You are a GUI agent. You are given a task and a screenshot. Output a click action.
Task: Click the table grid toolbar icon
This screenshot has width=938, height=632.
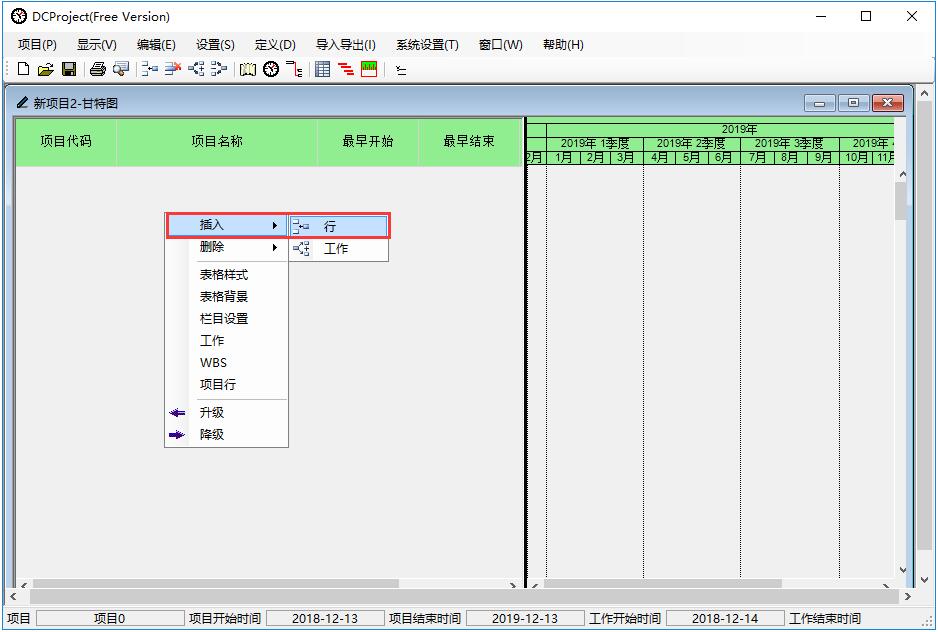321,68
